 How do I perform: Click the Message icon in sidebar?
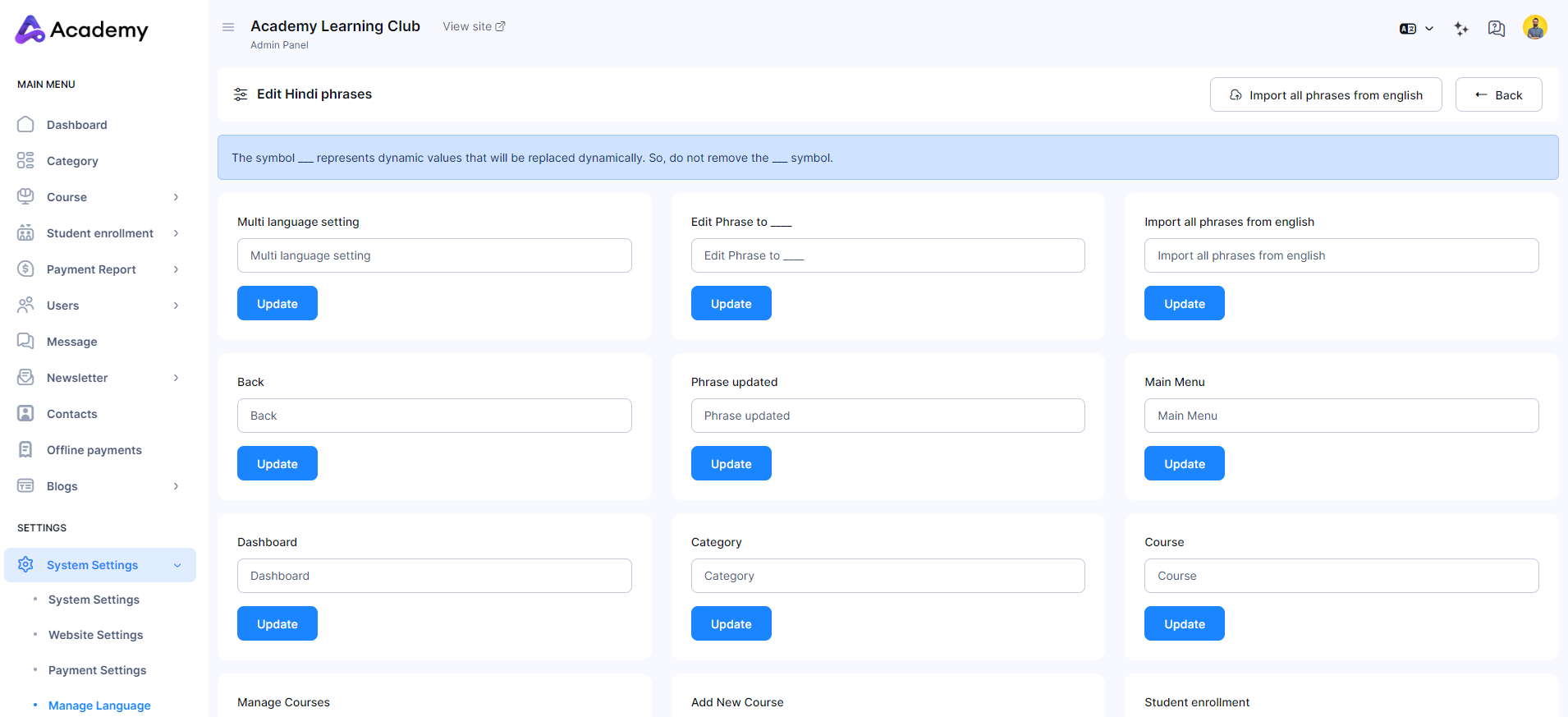tap(25, 342)
